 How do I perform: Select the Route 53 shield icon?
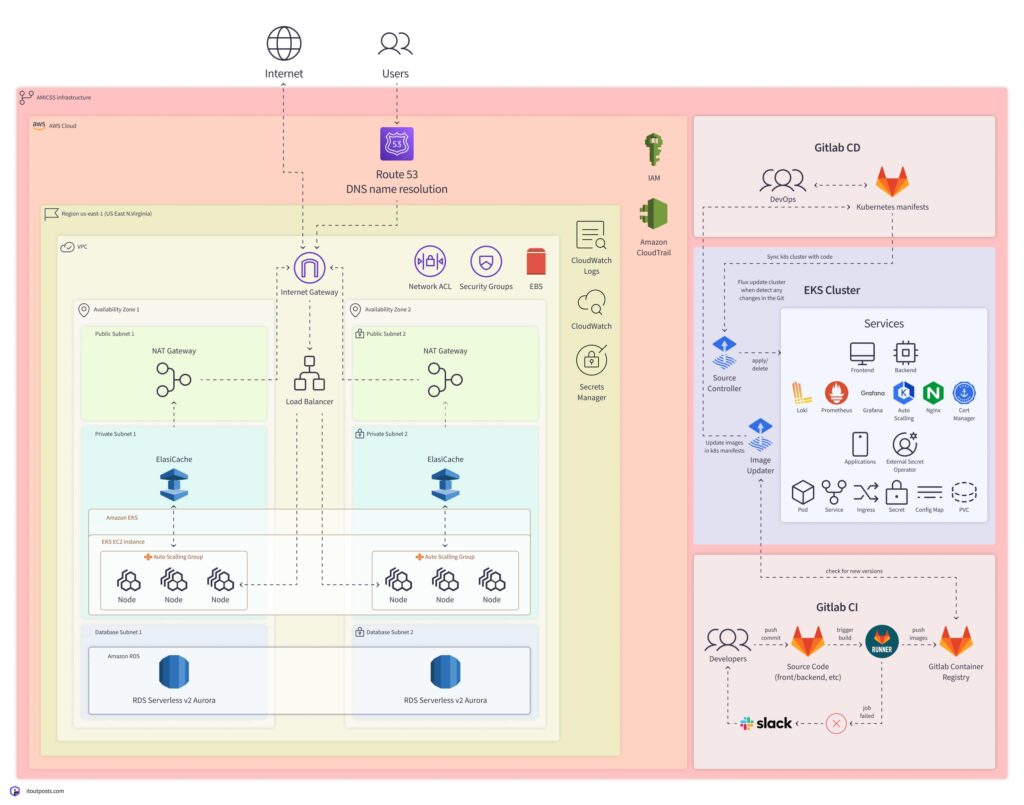[x=396, y=144]
